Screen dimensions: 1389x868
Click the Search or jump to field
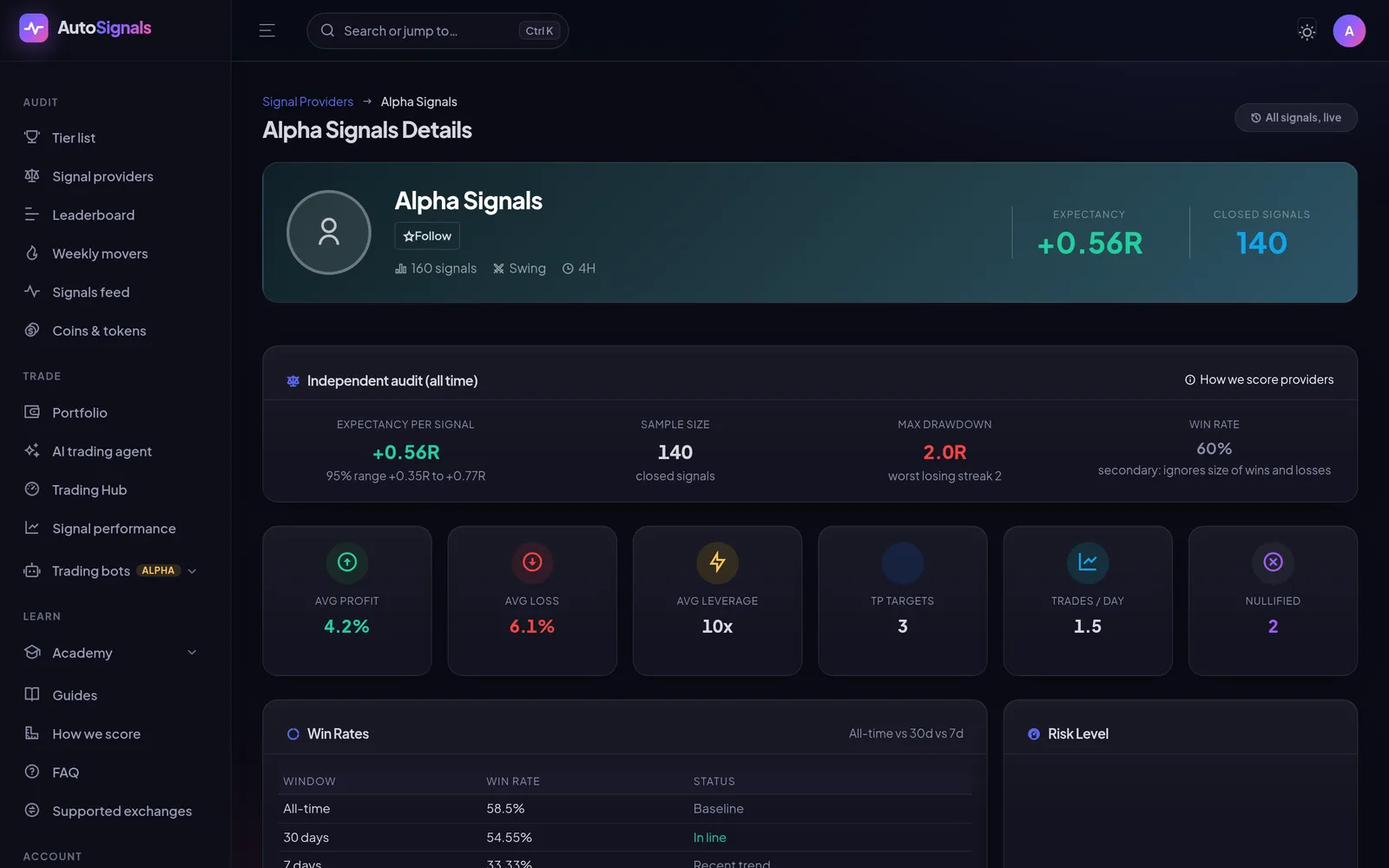coord(438,30)
